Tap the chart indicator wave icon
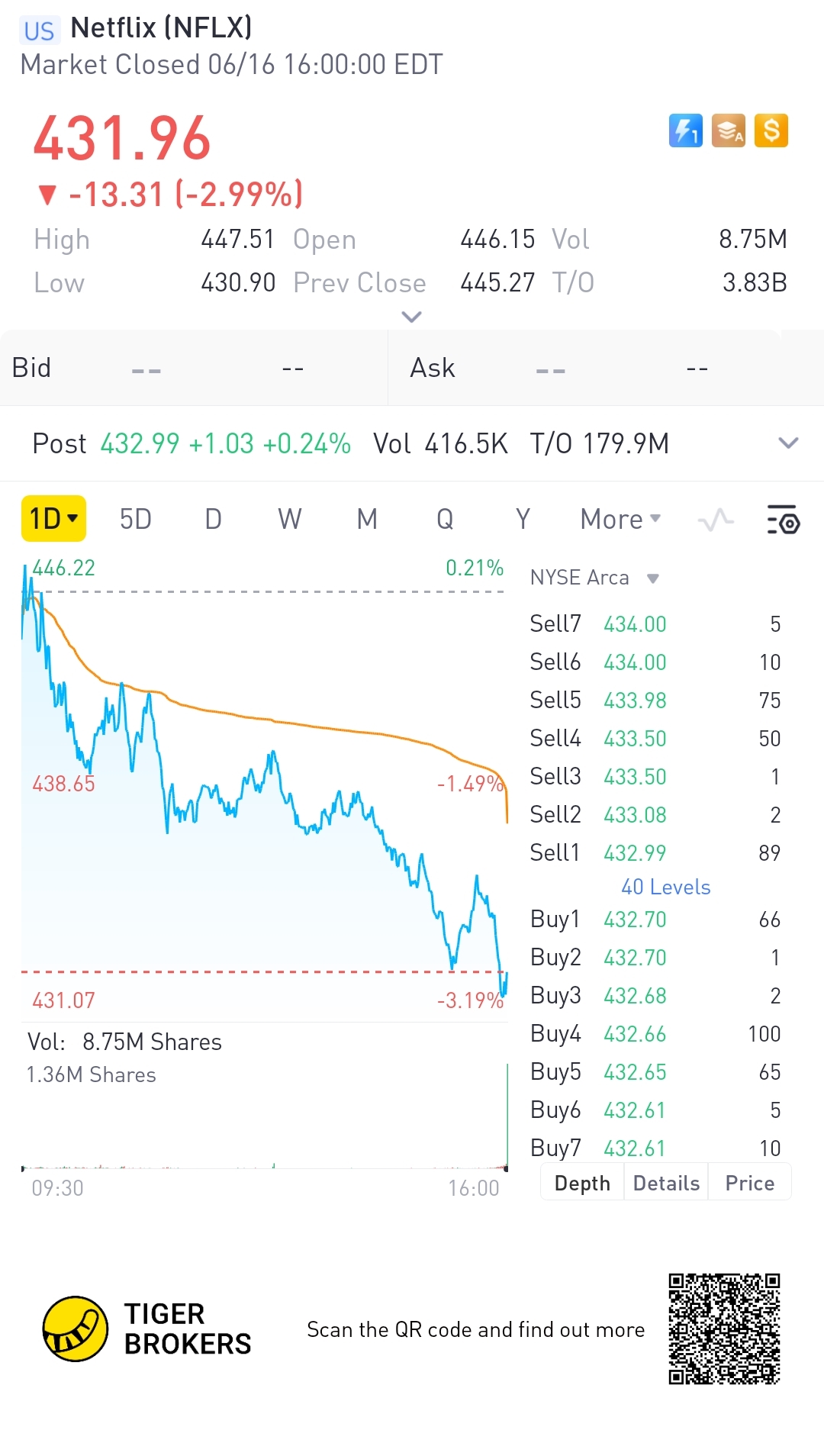Screen dimensions: 824x1456 click(716, 520)
